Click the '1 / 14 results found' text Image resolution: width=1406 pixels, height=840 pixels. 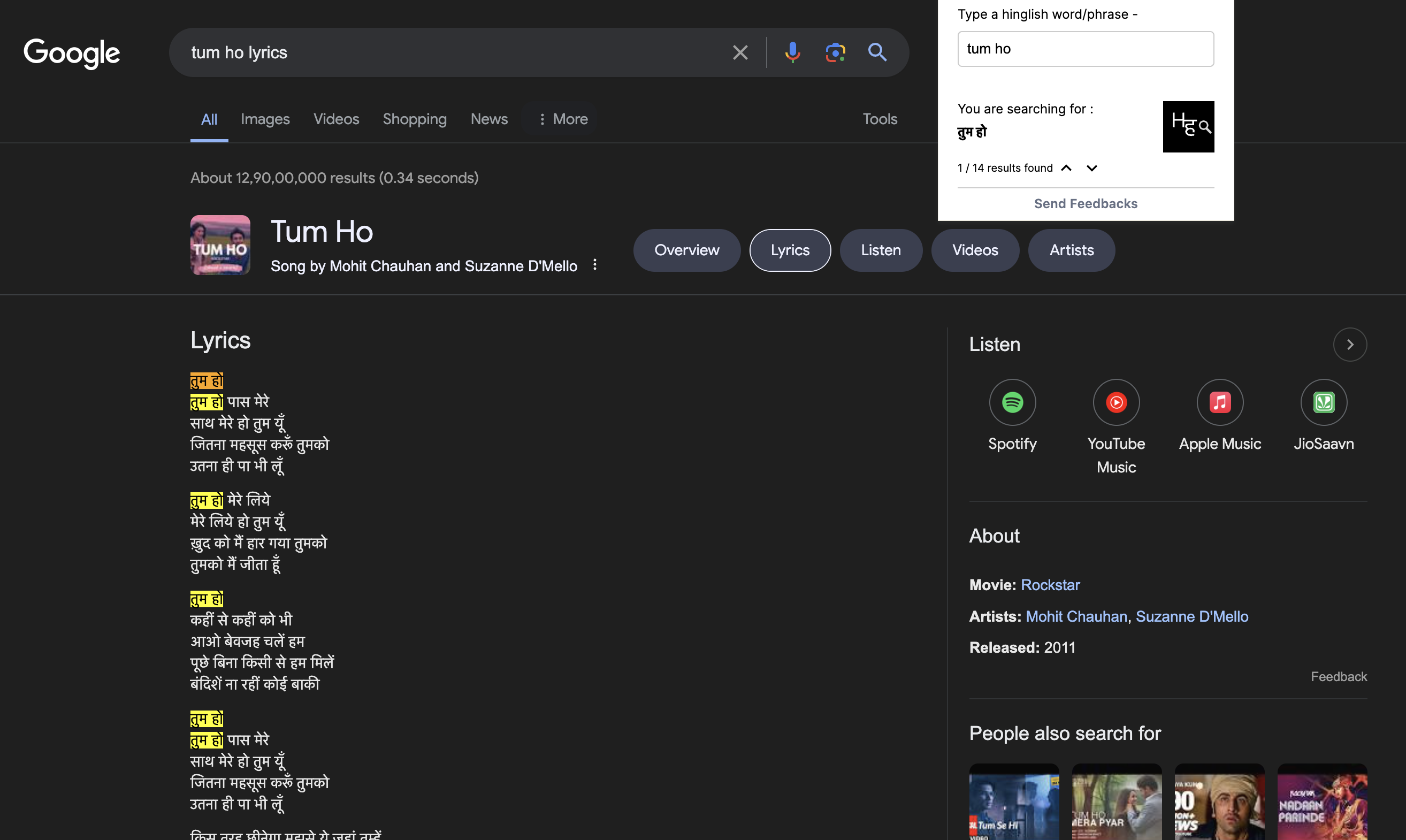(x=1005, y=168)
